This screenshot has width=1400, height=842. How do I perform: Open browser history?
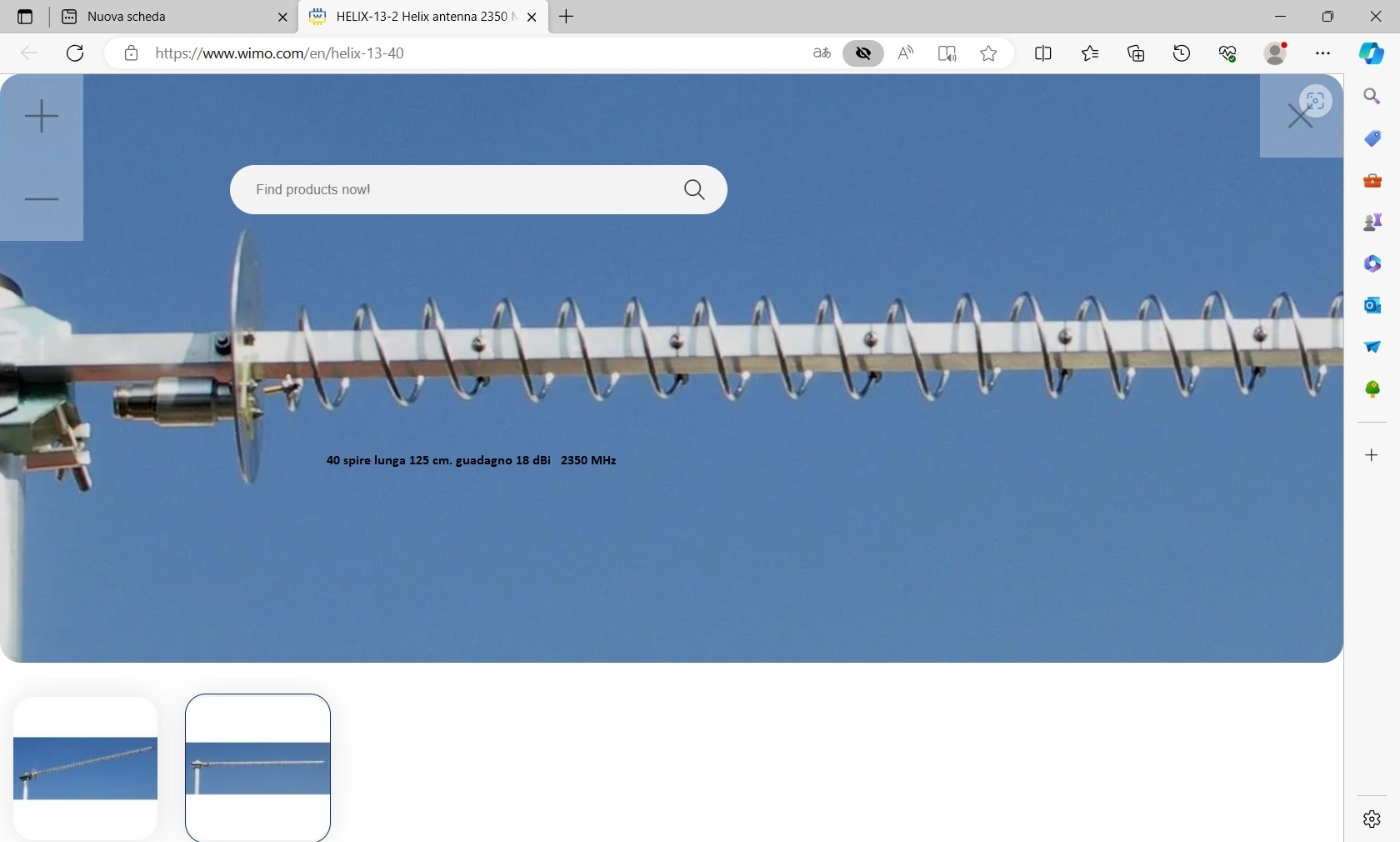pyautogui.click(x=1182, y=53)
